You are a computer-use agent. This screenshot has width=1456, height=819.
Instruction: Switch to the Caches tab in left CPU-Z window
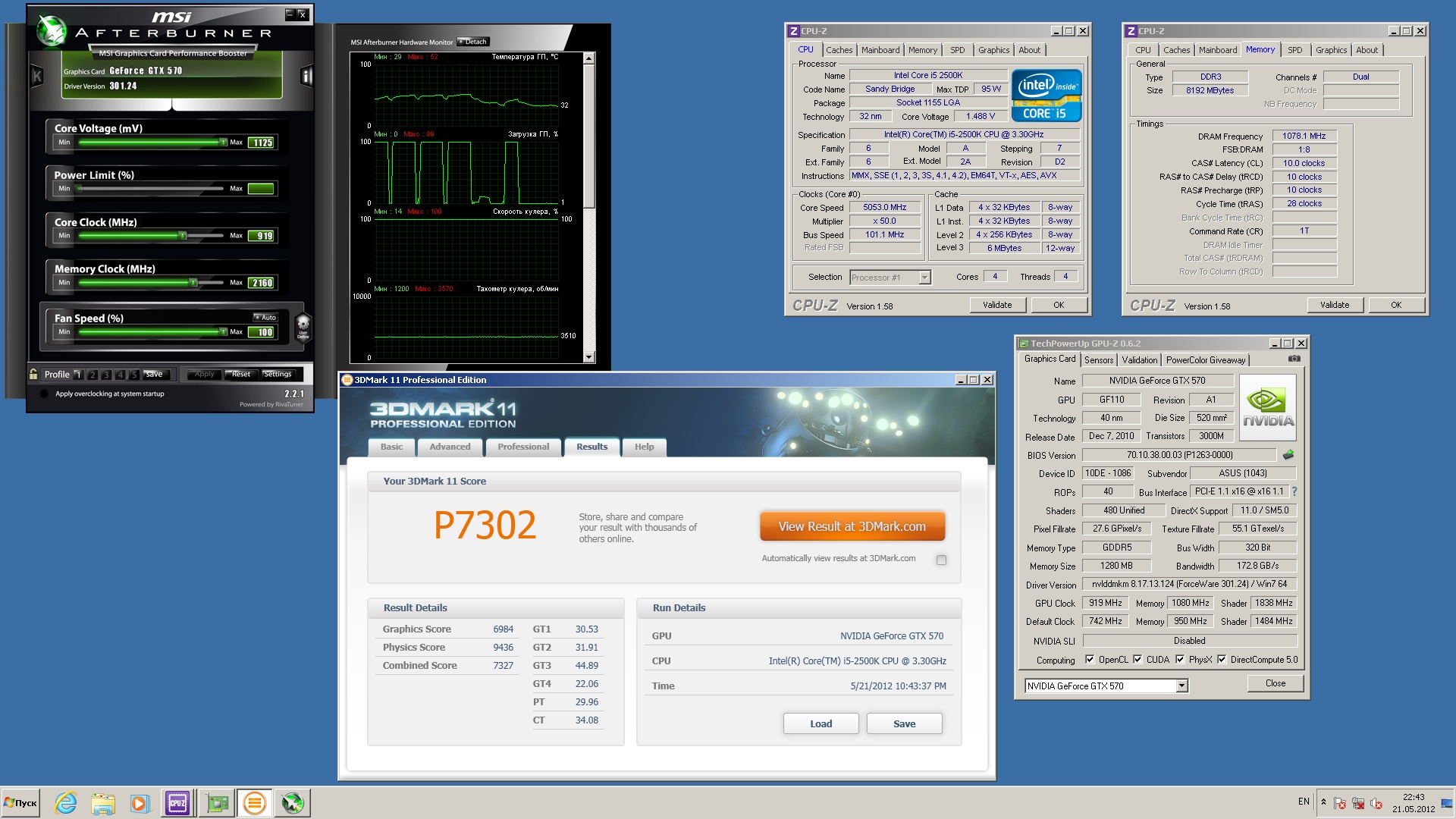click(839, 50)
